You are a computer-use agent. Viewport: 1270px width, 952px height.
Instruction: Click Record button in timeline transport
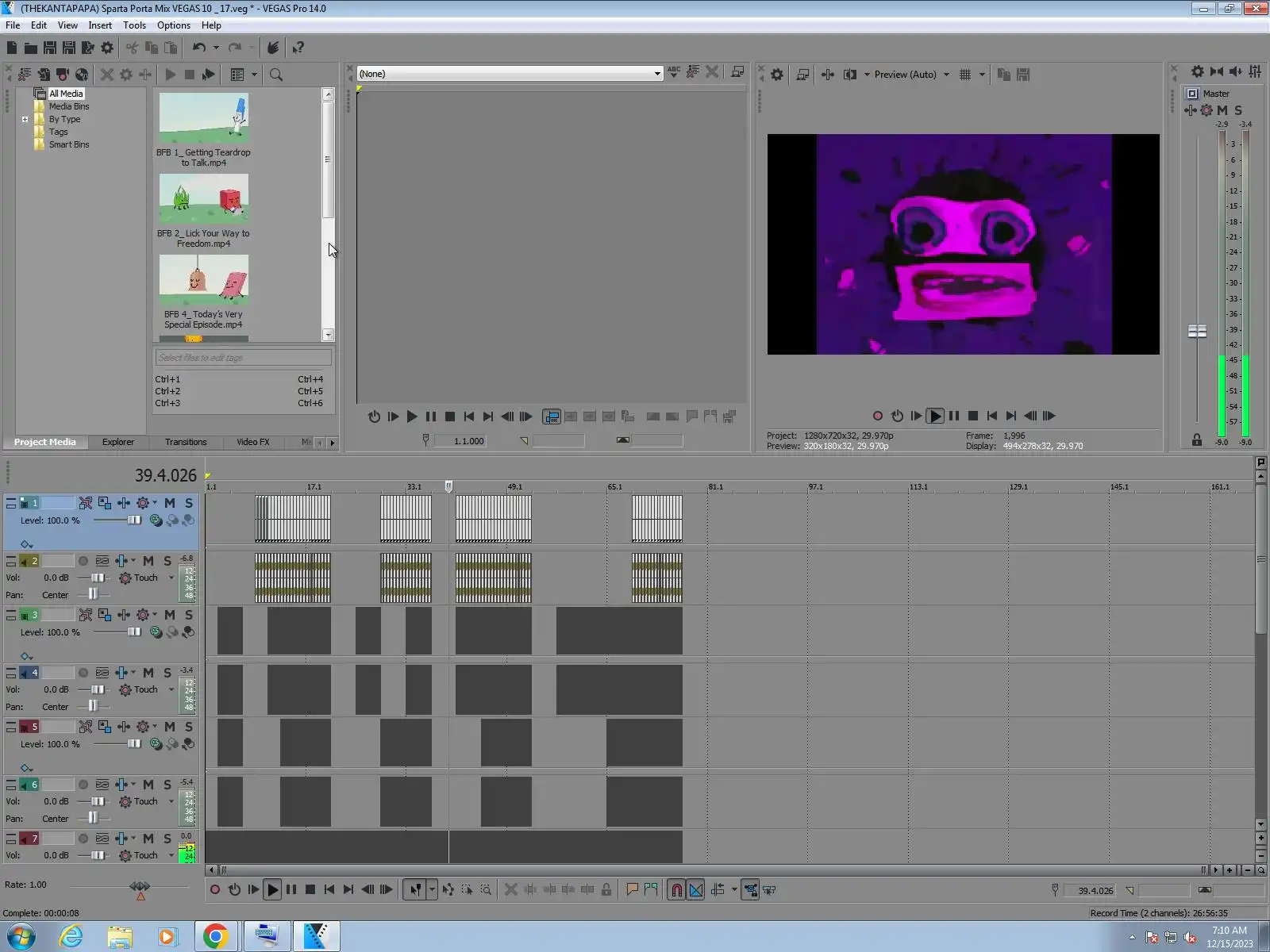point(215,890)
